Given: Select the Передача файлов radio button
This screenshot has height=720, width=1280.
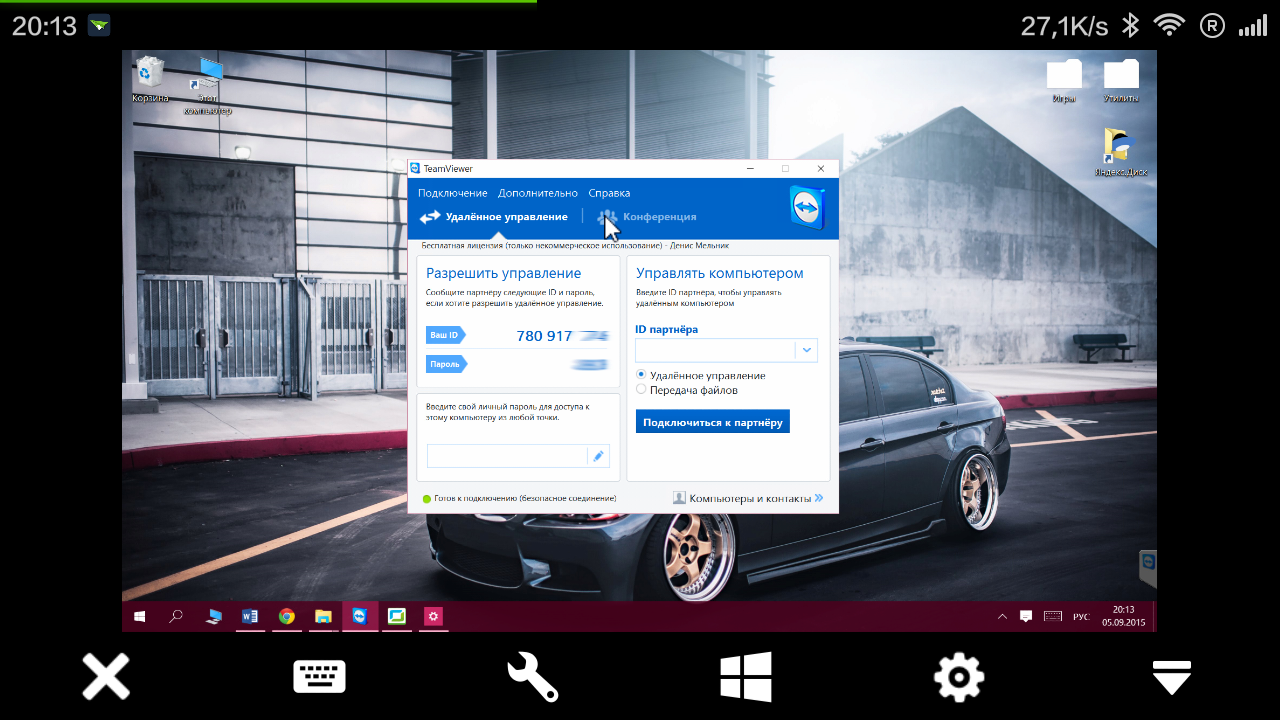Looking at the screenshot, I should [641, 390].
